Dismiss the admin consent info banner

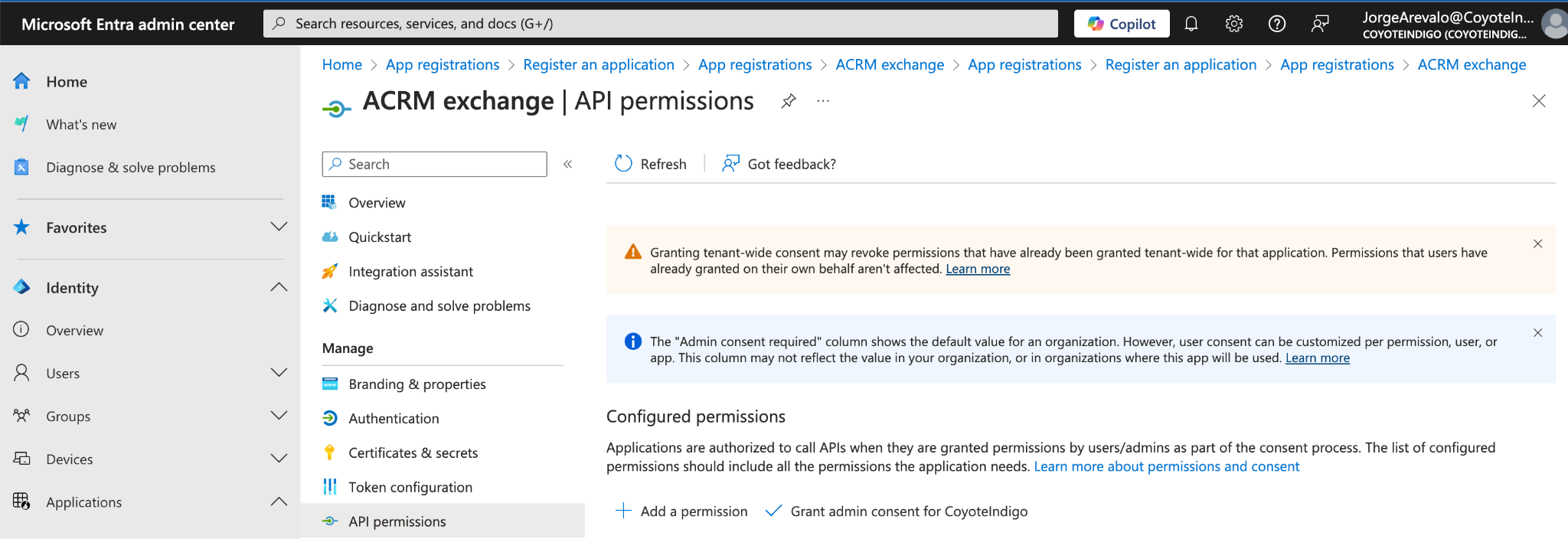[x=1537, y=333]
